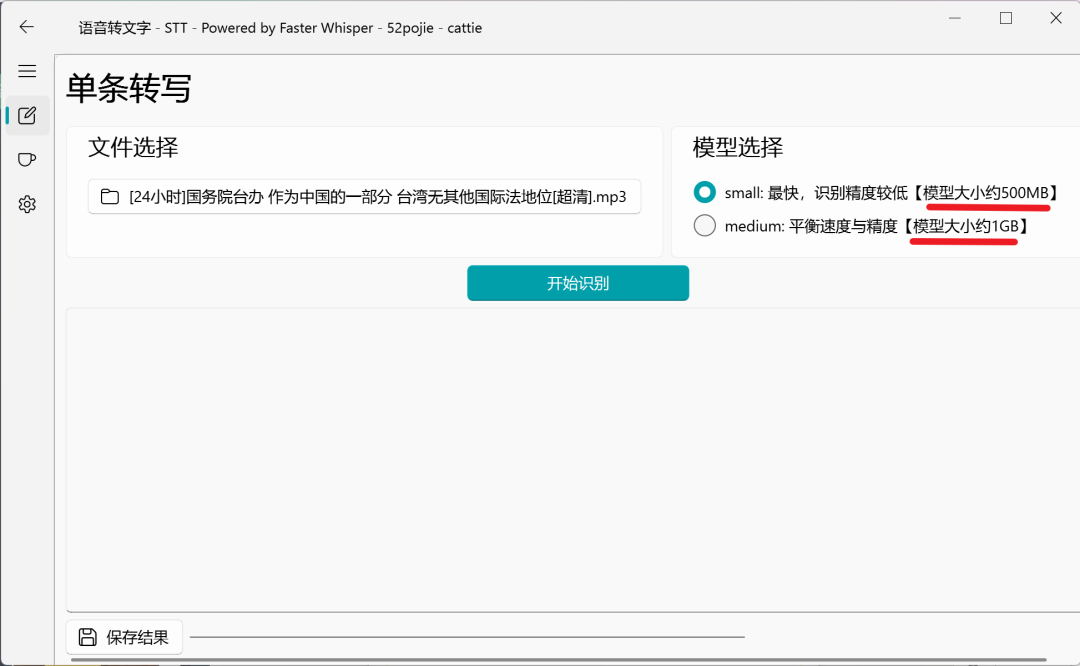
Task: Open settings via the gear icon in the sidebar
Action: tap(27, 204)
